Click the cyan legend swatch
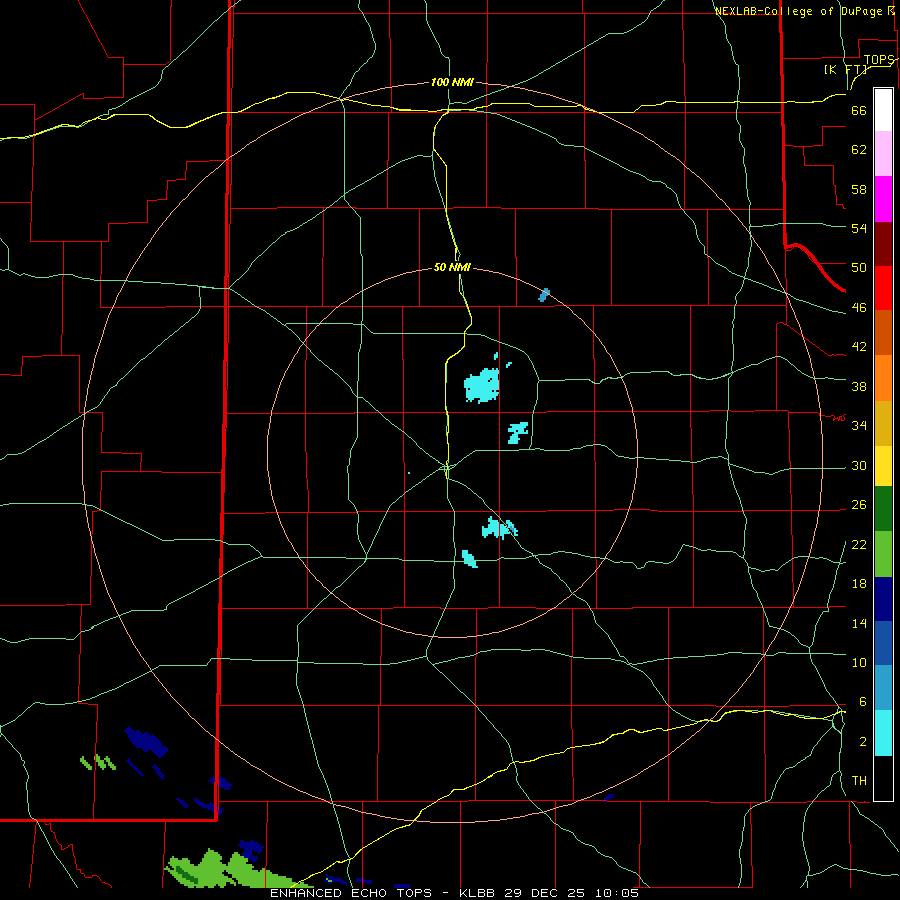Image resolution: width=900 pixels, height=900 pixels. tap(883, 733)
